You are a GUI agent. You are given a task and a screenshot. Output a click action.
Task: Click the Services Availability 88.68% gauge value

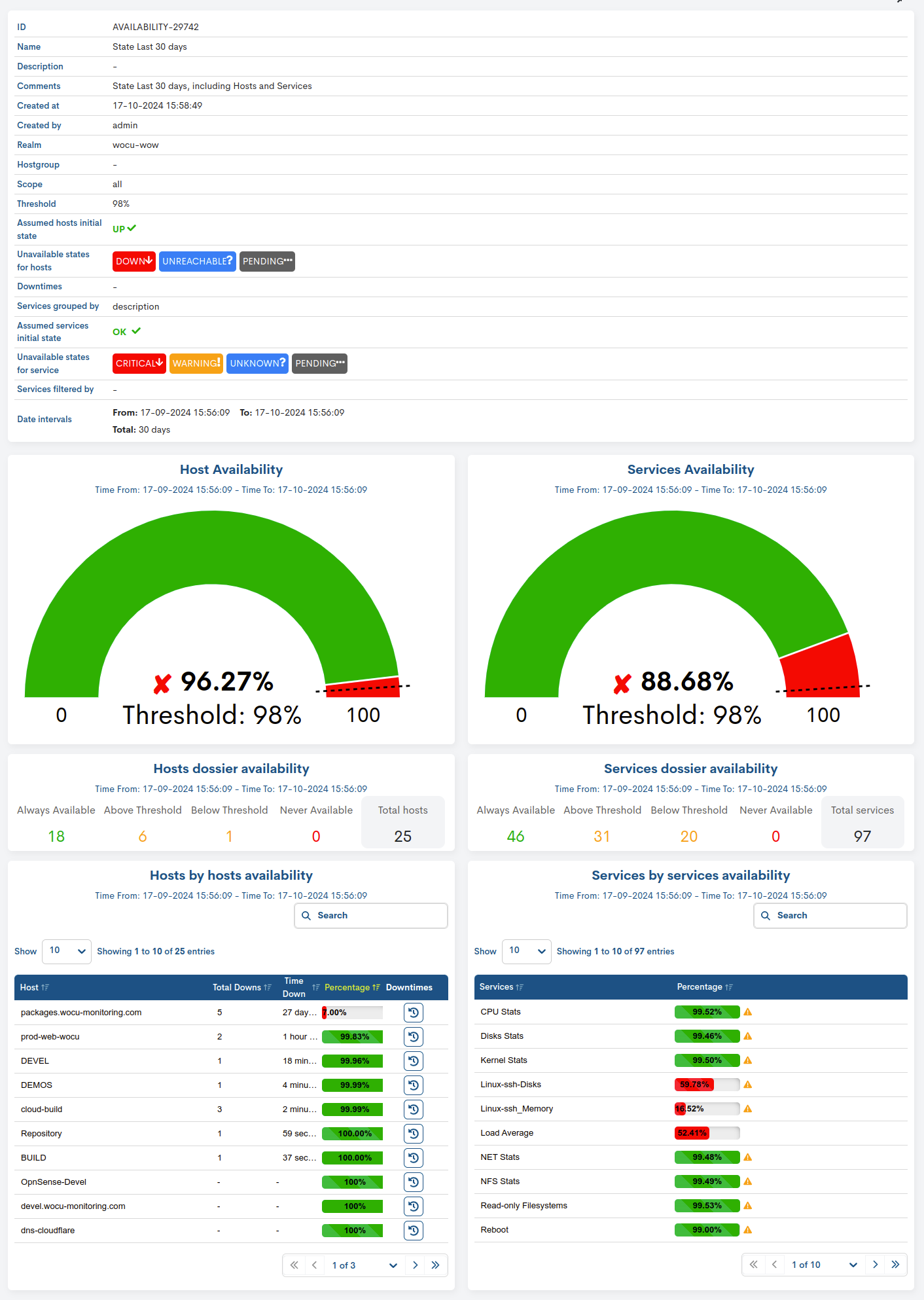coord(687,681)
